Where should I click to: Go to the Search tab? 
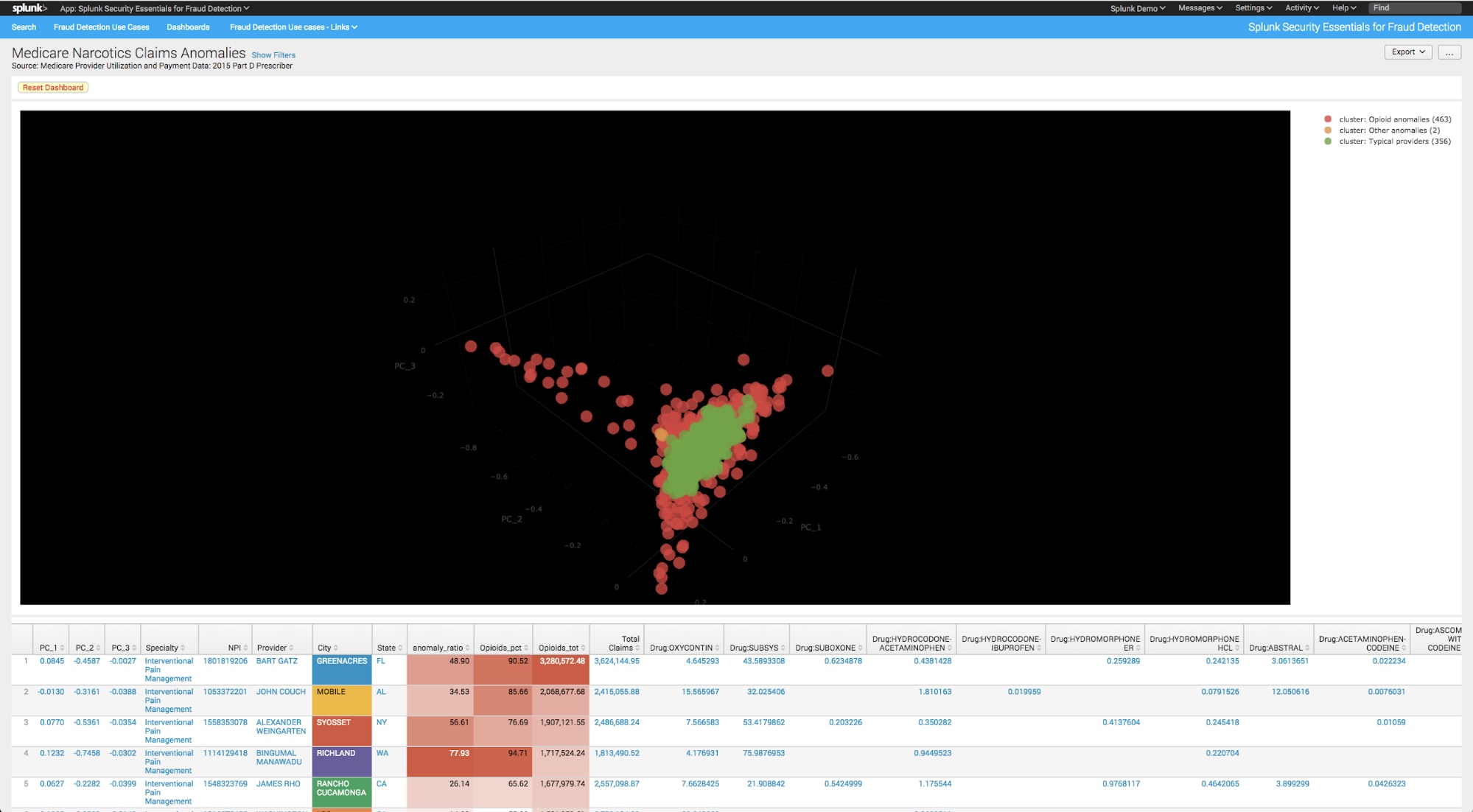coord(24,27)
